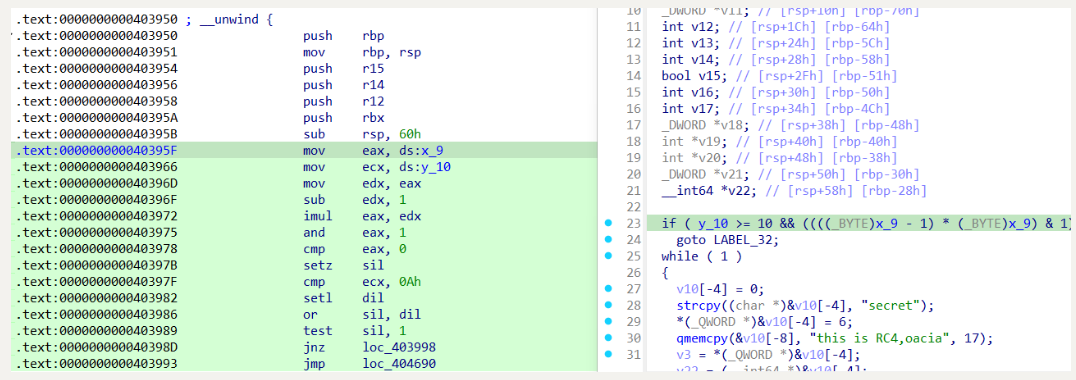Click the int v16 declaration
This screenshot has height=380, width=1076.
click(x=775, y=92)
